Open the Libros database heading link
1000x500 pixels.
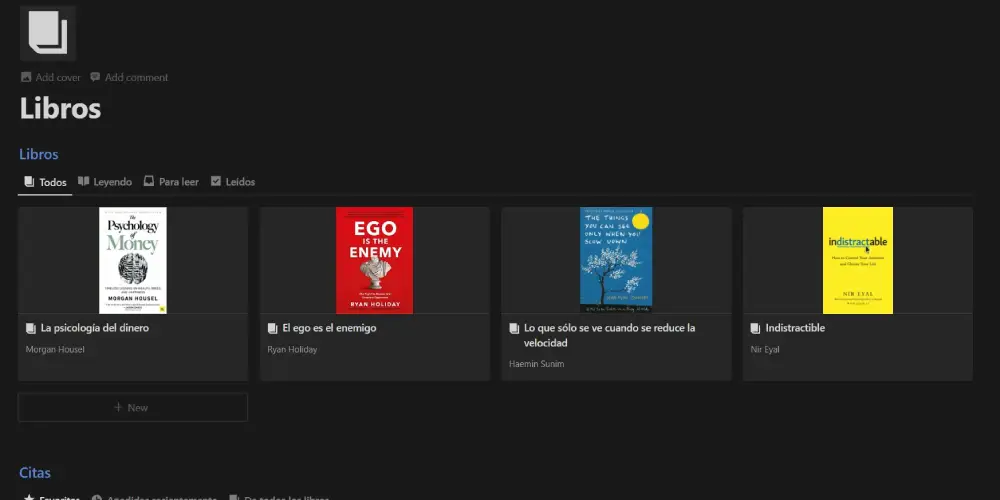point(39,154)
